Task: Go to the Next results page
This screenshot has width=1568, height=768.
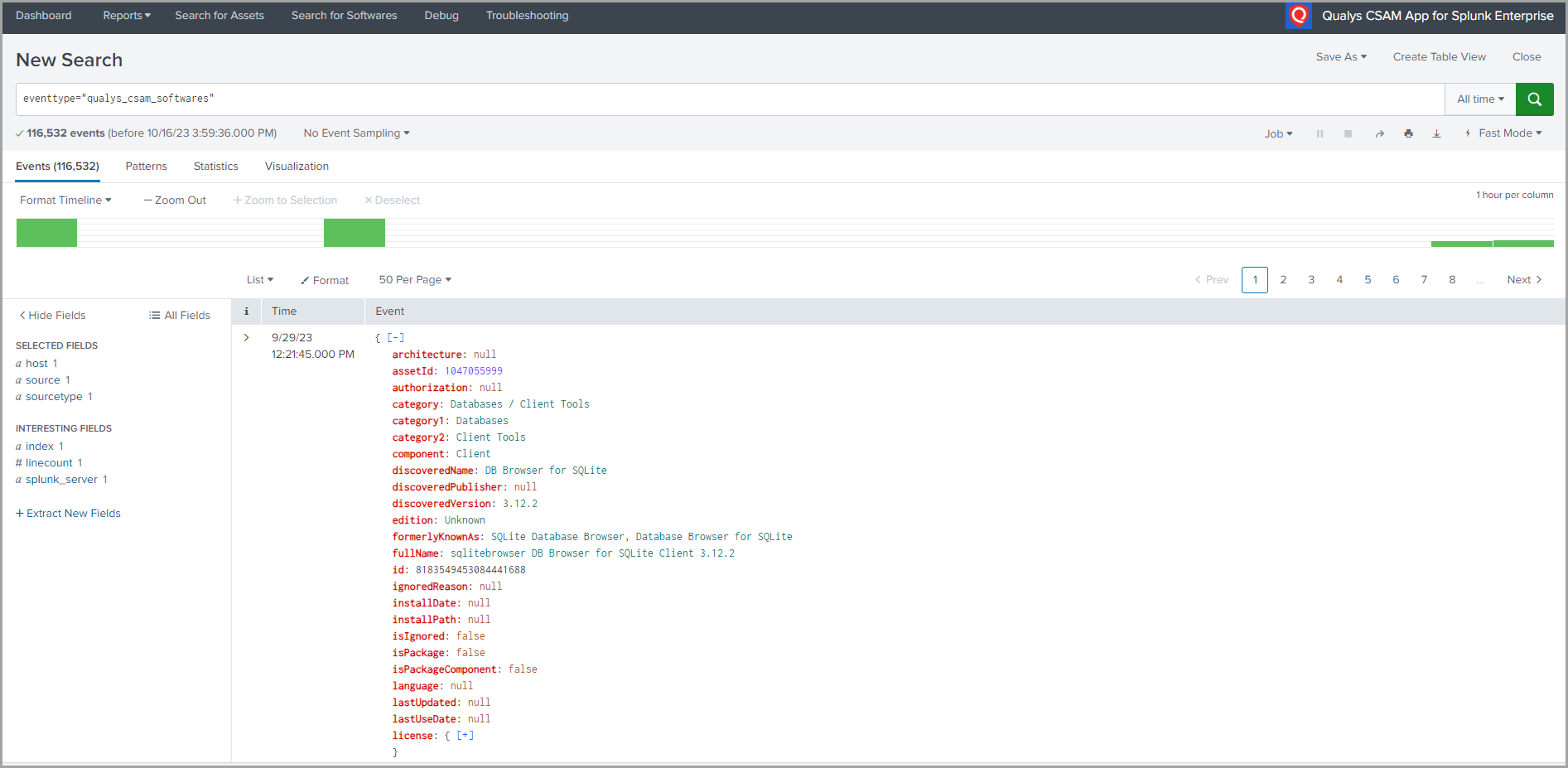Action: 1523,280
